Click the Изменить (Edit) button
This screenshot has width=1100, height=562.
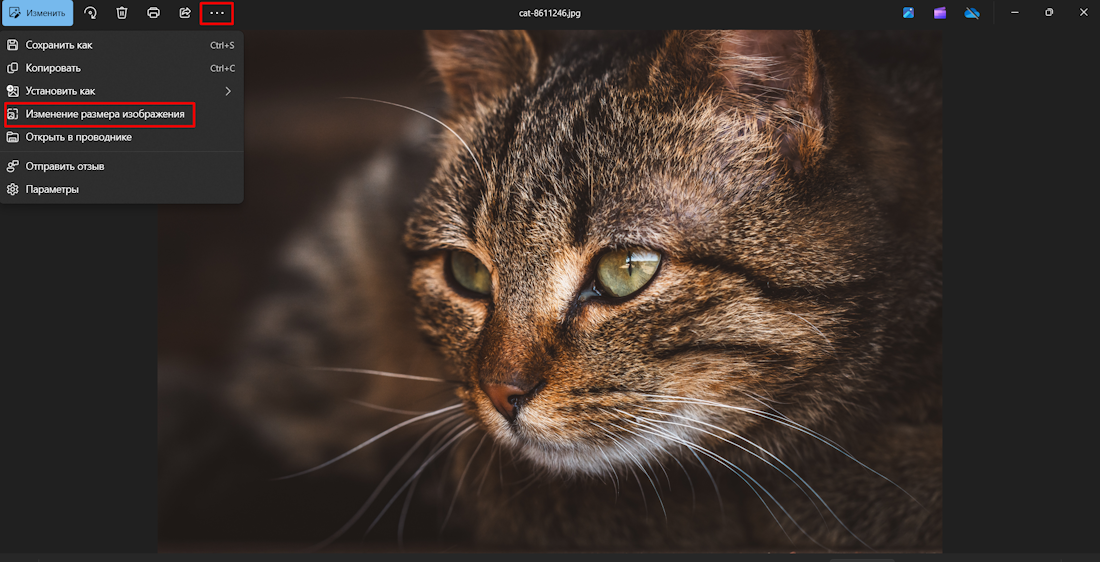tap(37, 13)
